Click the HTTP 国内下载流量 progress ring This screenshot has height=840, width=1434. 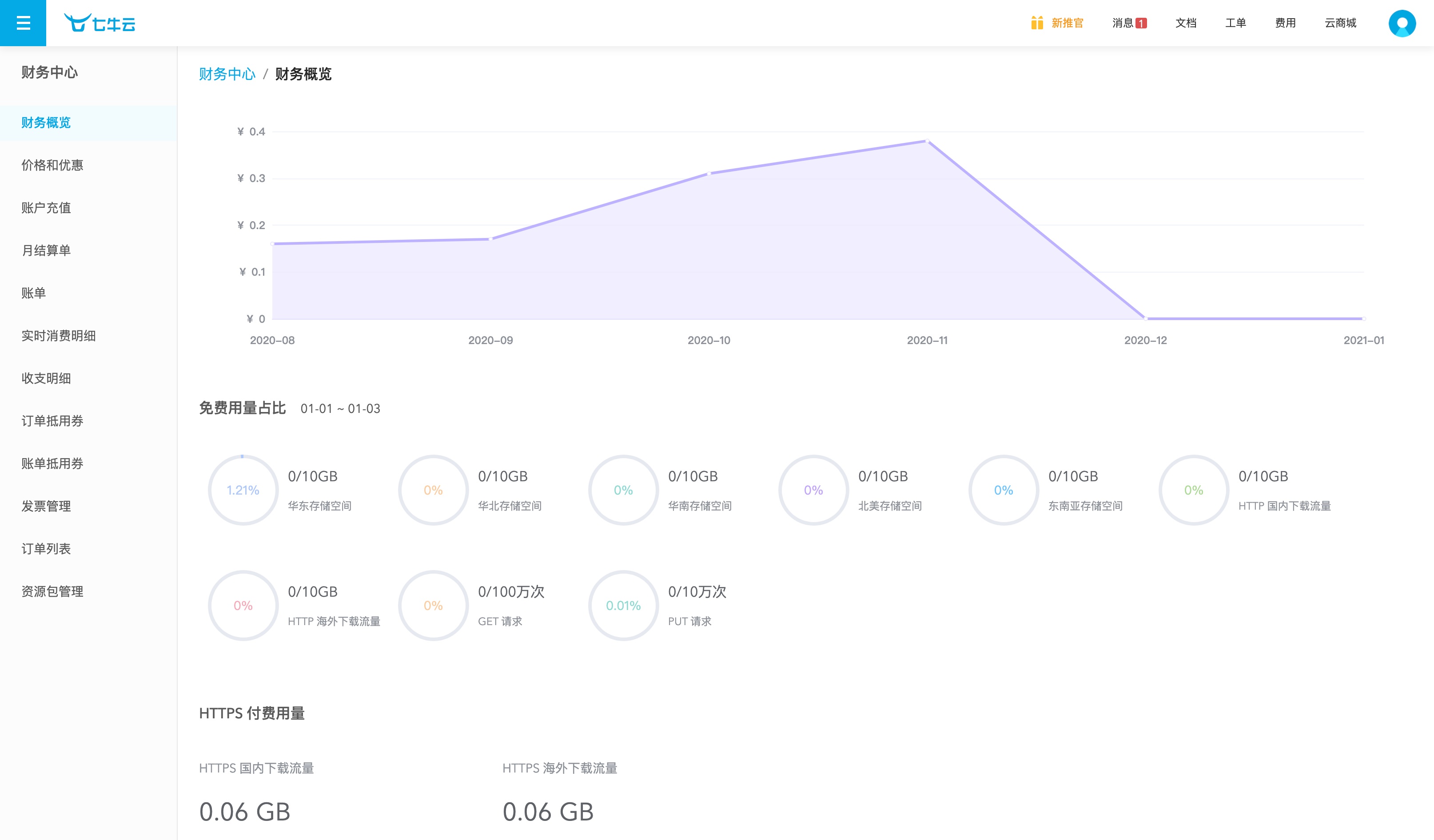[x=1193, y=490]
